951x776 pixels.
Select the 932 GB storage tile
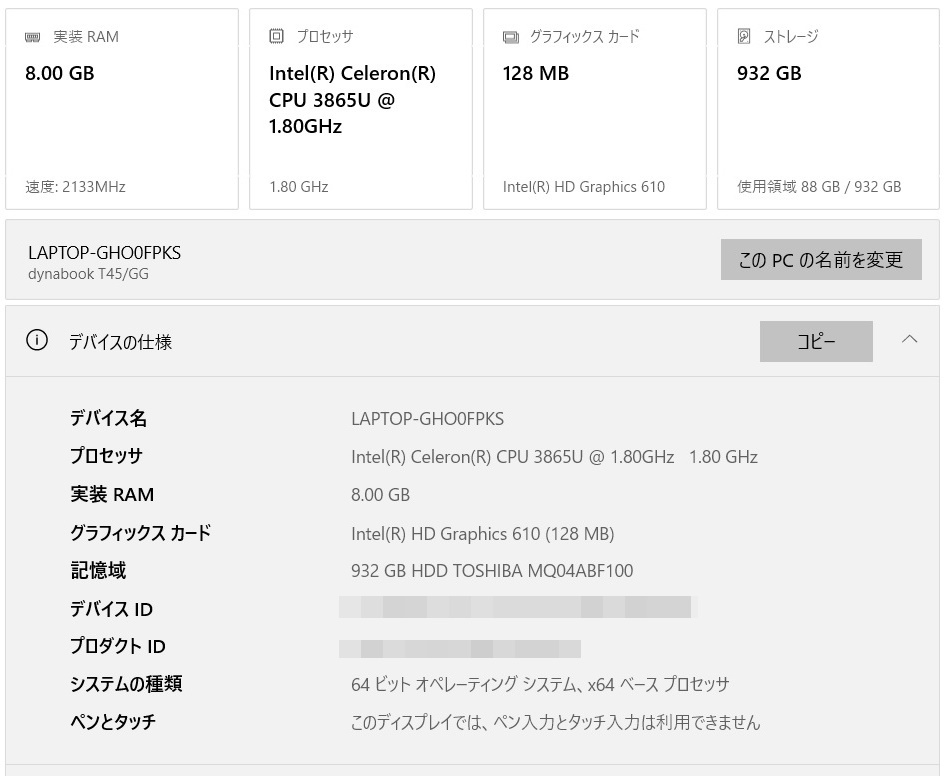click(828, 109)
